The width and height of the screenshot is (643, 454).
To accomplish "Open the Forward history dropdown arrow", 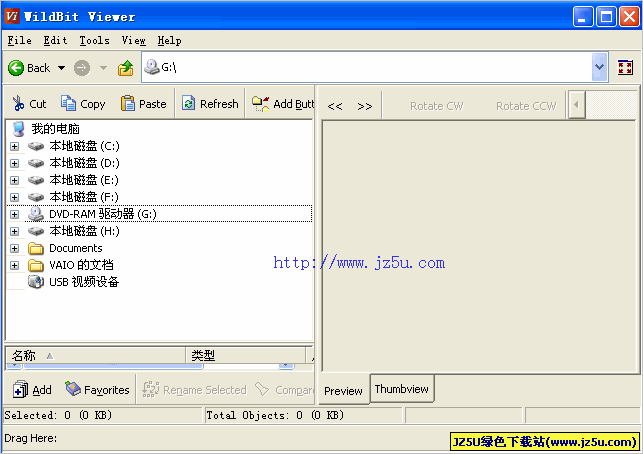I will [x=103, y=68].
